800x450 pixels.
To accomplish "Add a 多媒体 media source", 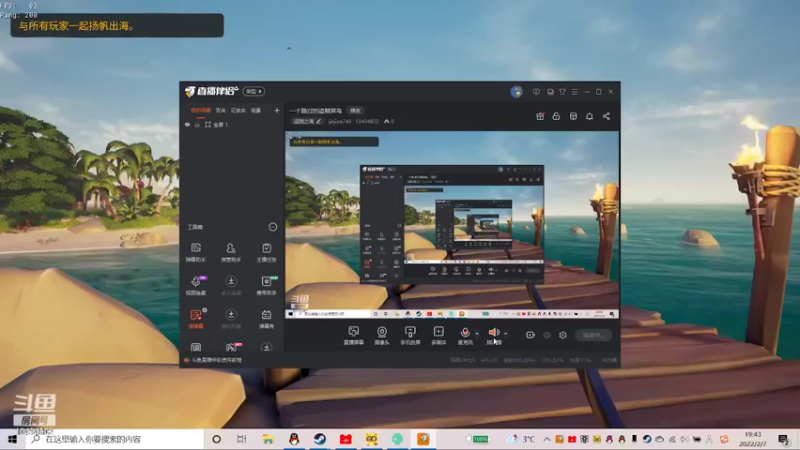I will (x=438, y=335).
